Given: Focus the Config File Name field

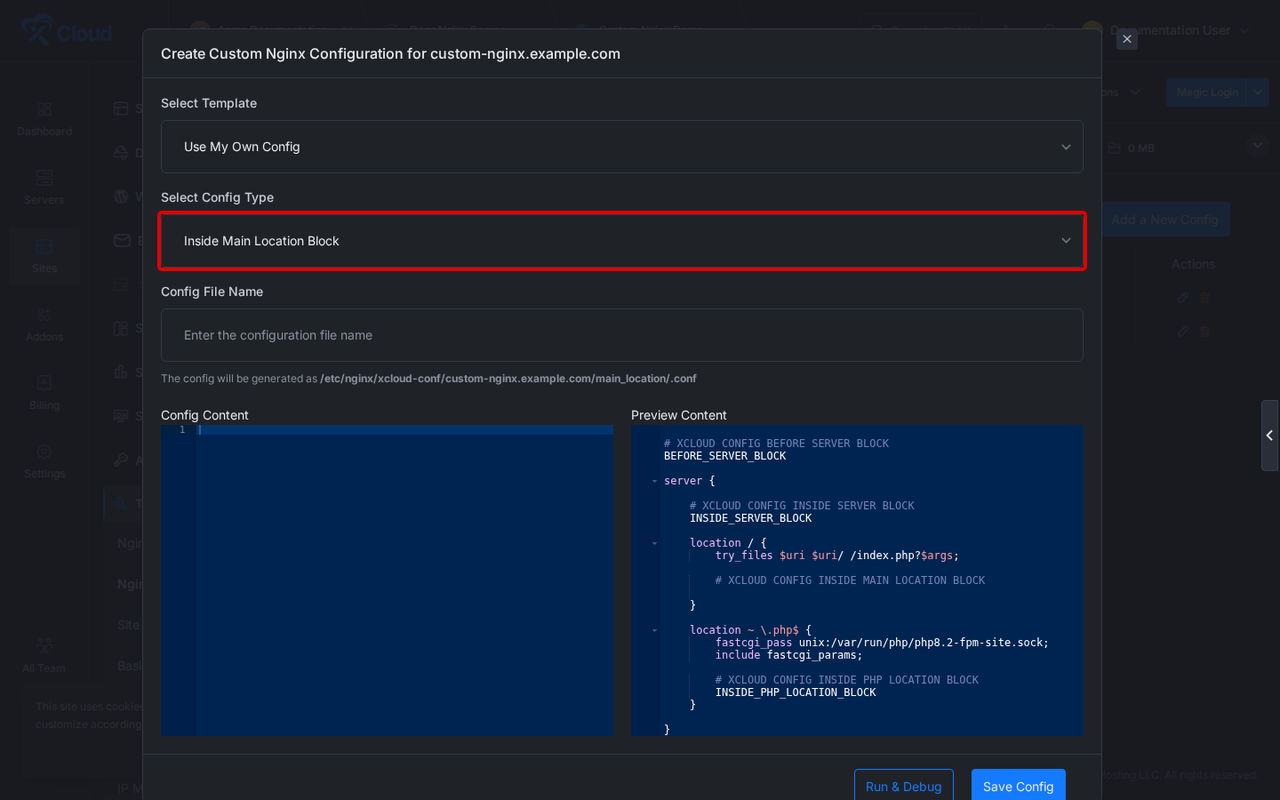Looking at the screenshot, I should 622,335.
